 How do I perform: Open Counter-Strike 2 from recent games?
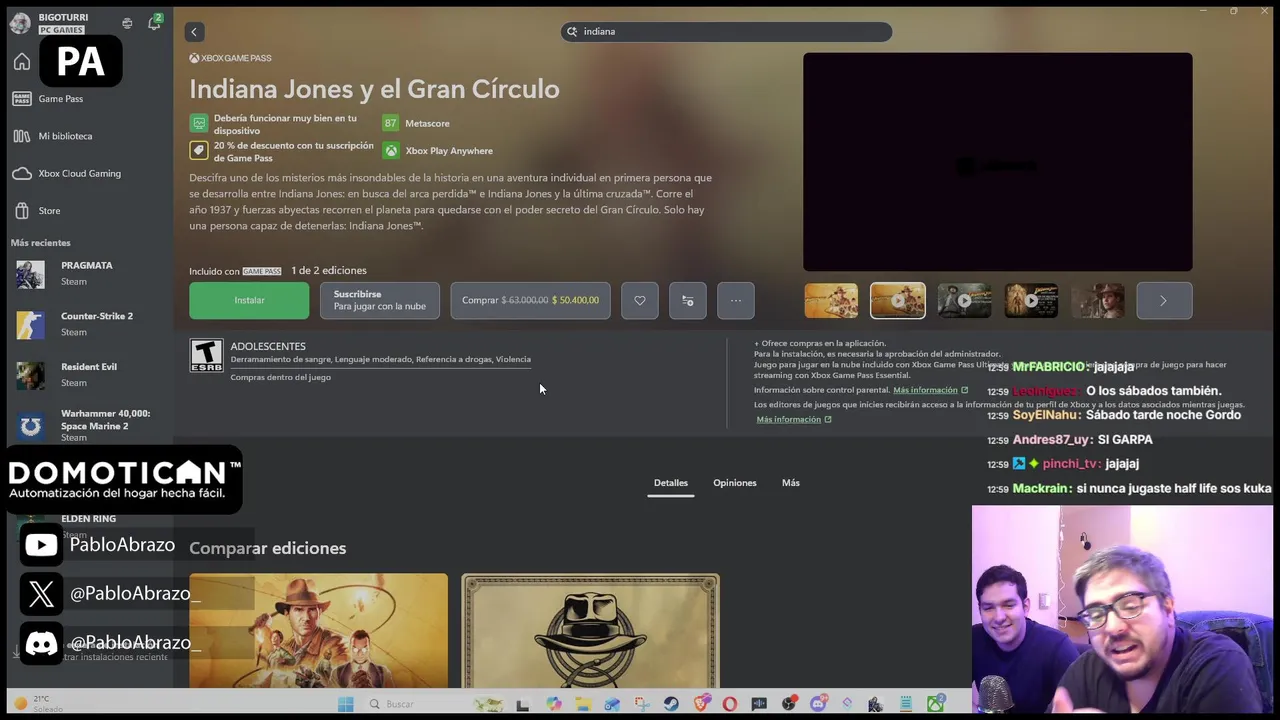[88, 324]
